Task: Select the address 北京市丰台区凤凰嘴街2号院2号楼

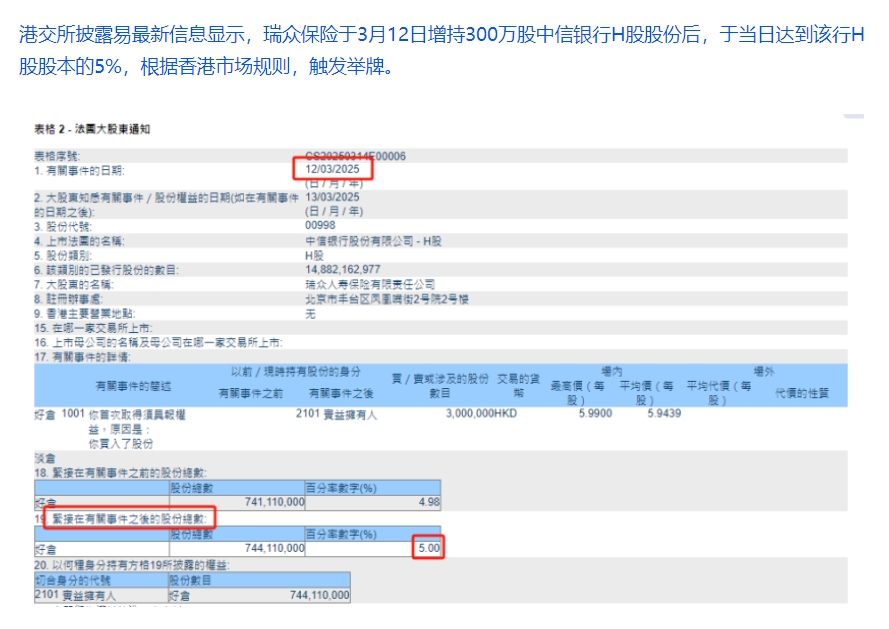Action: pos(387,299)
